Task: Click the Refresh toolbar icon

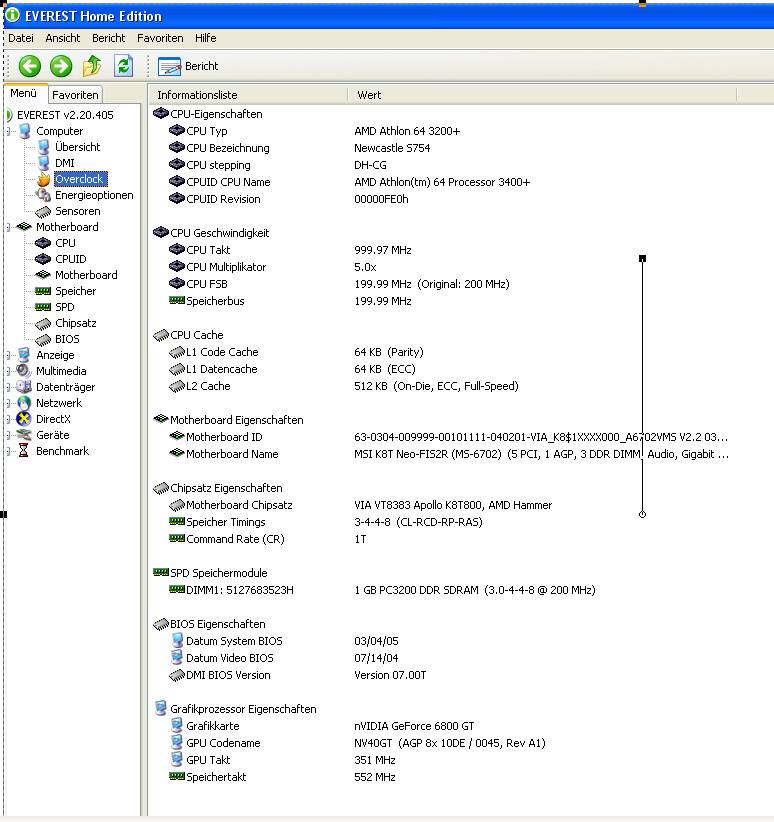Action: [124, 66]
